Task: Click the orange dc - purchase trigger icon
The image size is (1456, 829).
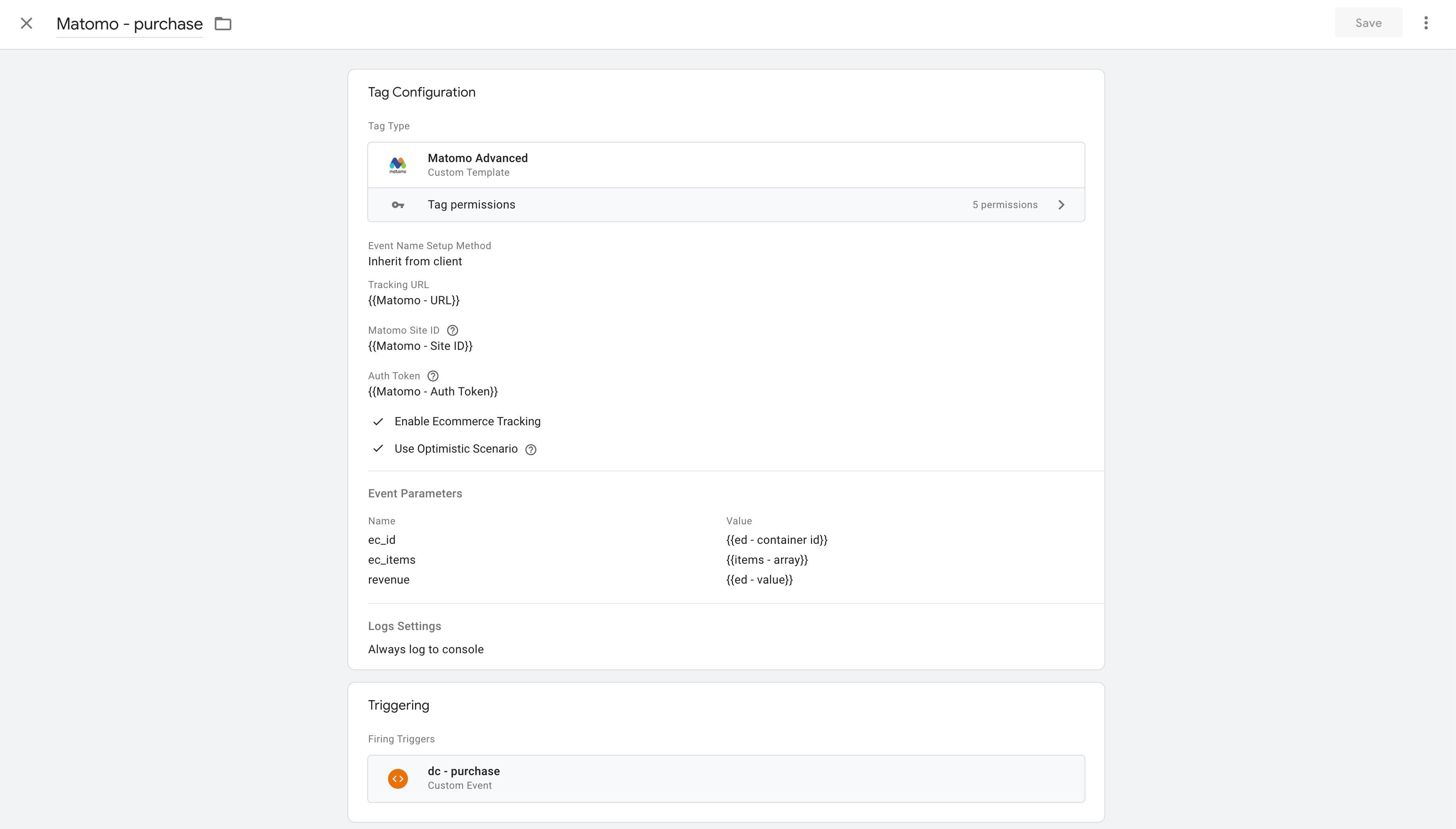Action: (398, 778)
